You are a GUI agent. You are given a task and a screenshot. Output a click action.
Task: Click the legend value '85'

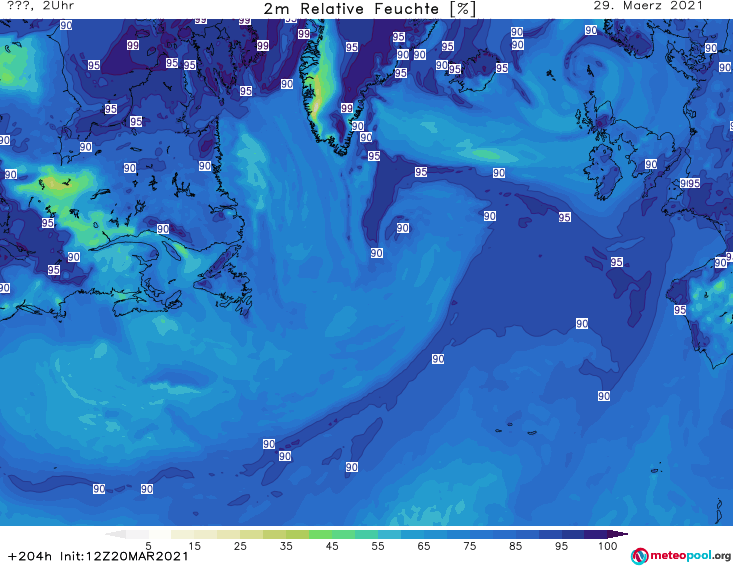515,546
